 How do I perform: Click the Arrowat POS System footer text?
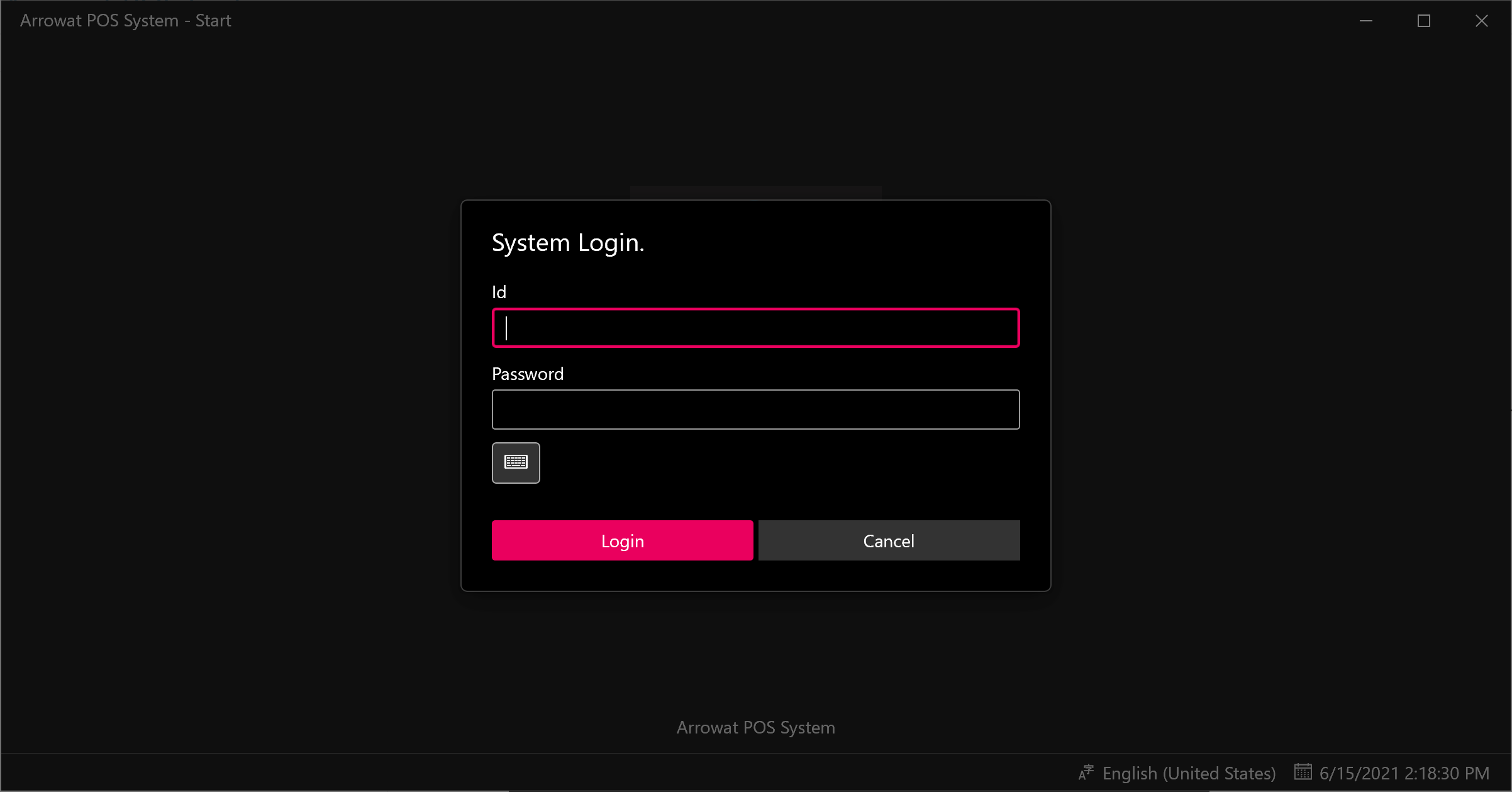pyautogui.click(x=755, y=728)
